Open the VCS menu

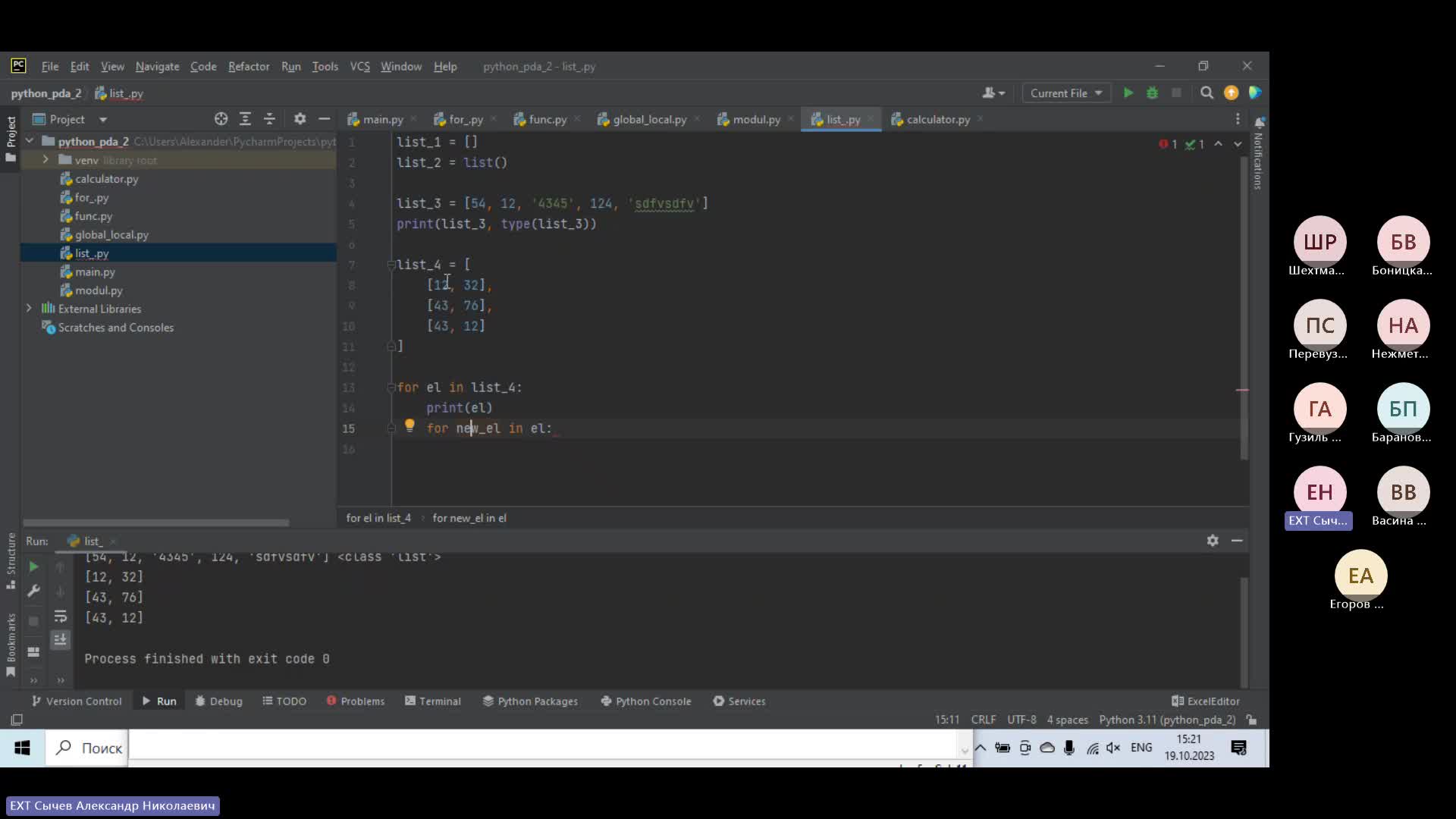tap(359, 67)
